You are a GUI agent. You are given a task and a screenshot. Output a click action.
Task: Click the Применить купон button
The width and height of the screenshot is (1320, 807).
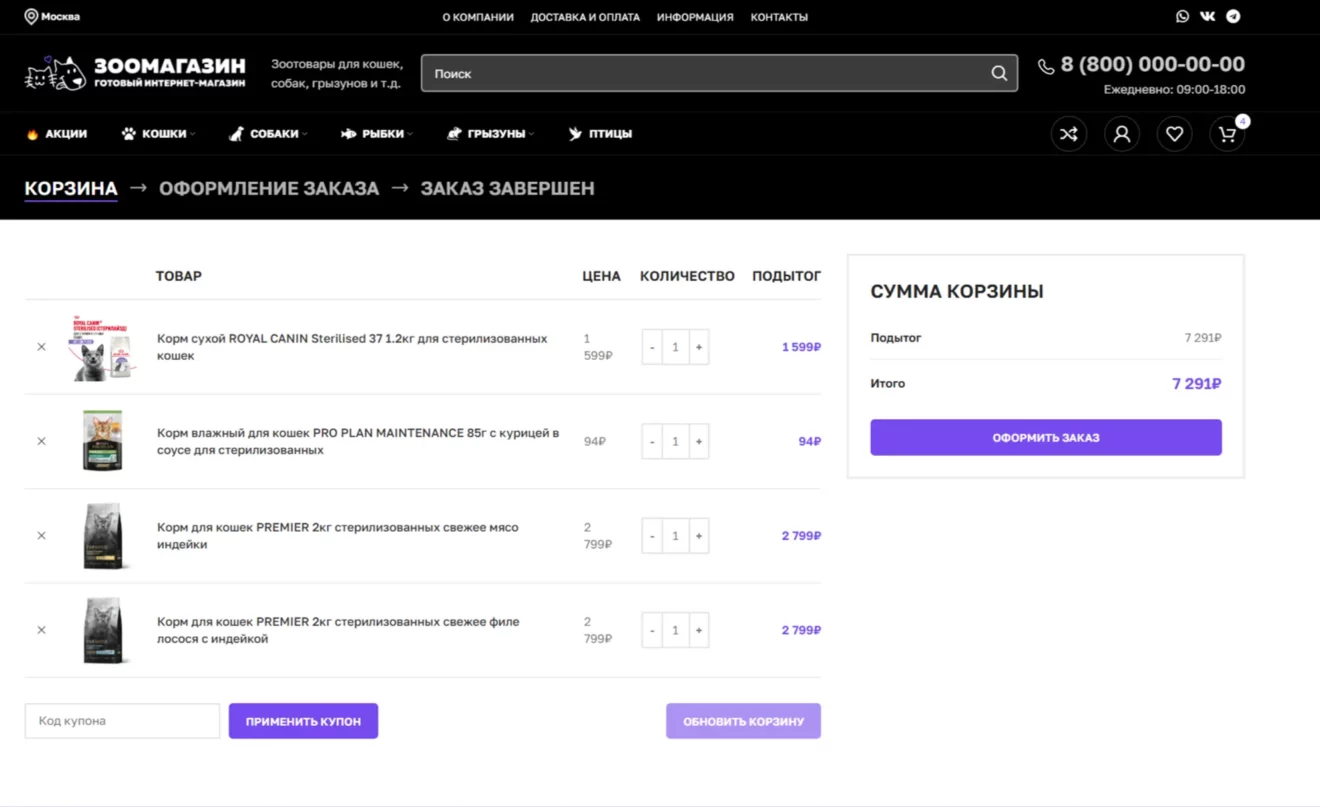(303, 721)
